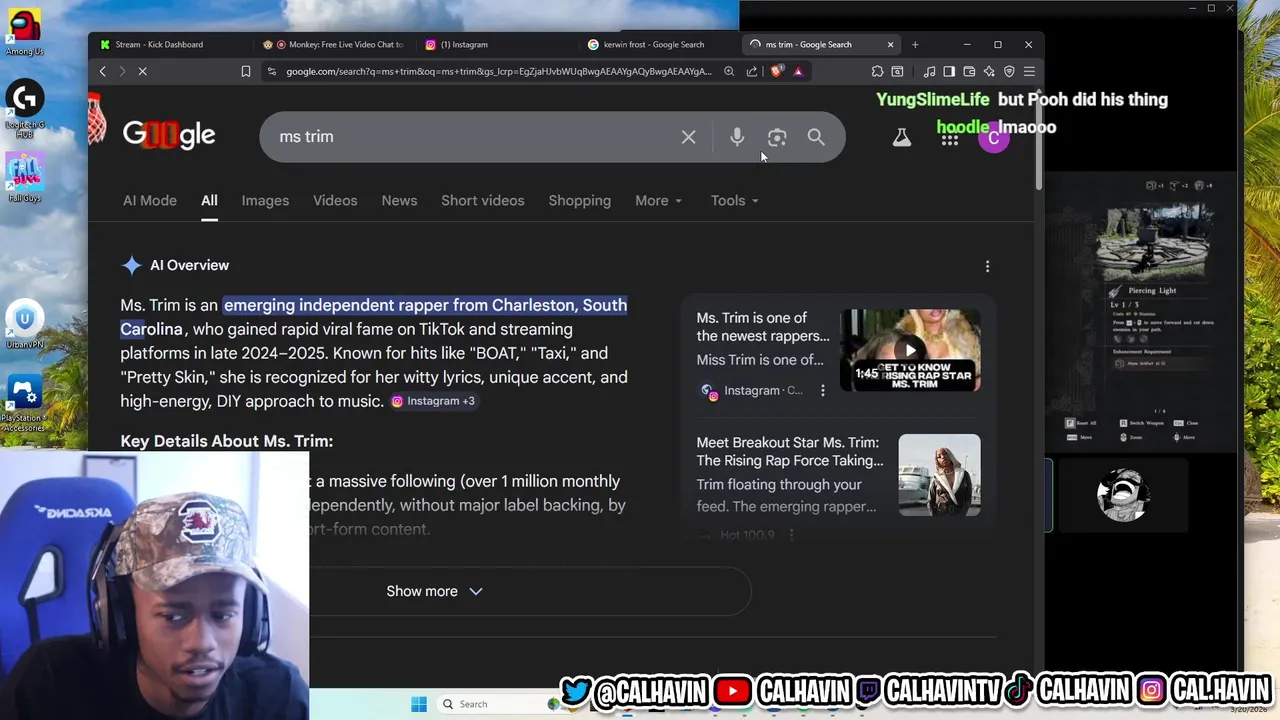Screen dimensions: 1280x720
Task: Open the Google apps grid
Action: 949,139
